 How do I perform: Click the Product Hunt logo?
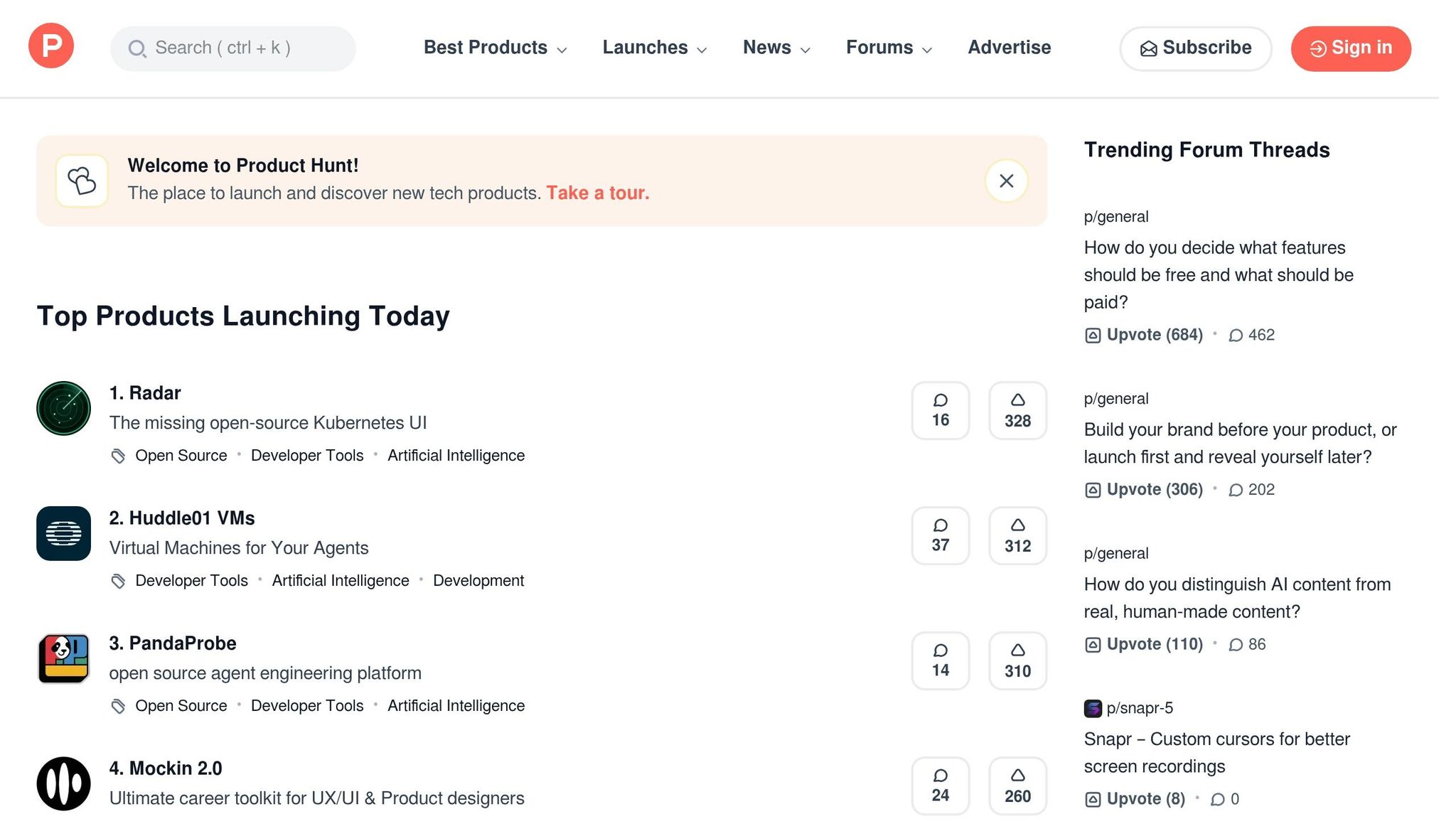tap(51, 45)
